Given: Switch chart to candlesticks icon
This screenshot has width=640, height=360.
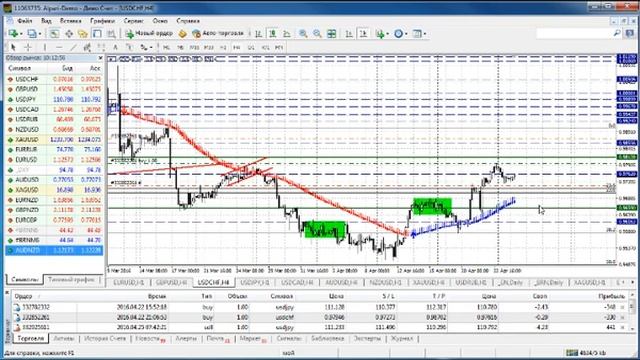Looking at the screenshot, I should click(273, 34).
